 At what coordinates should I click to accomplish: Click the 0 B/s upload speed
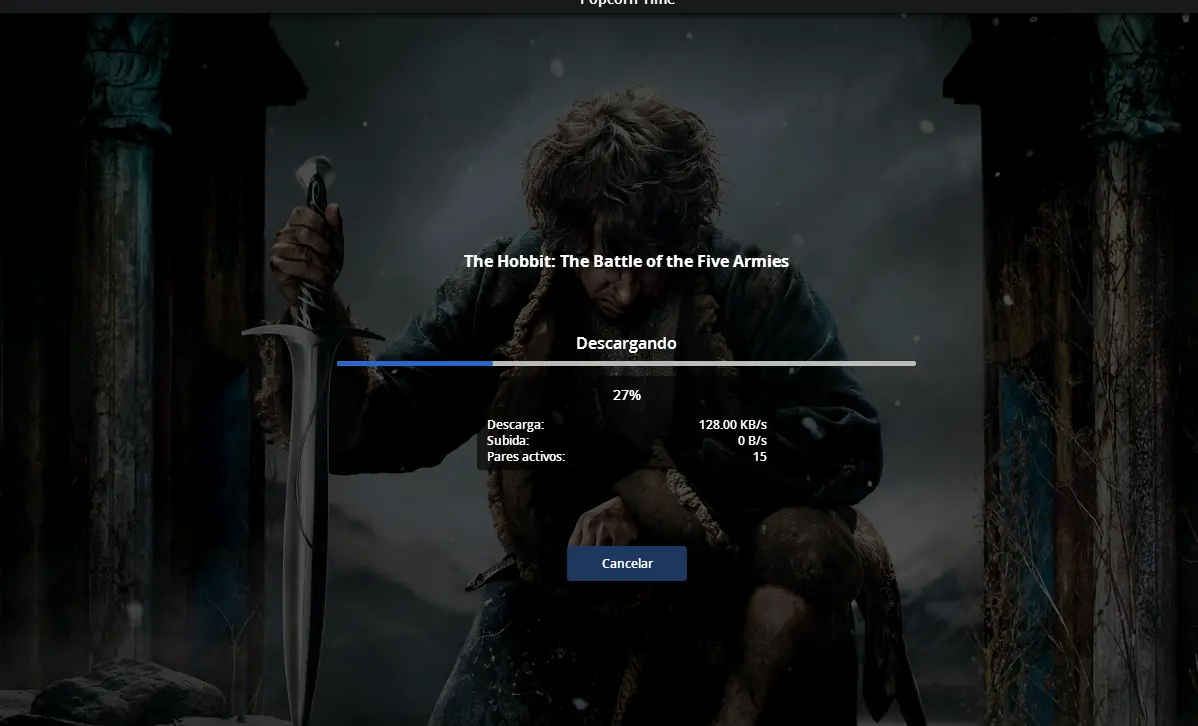752,441
